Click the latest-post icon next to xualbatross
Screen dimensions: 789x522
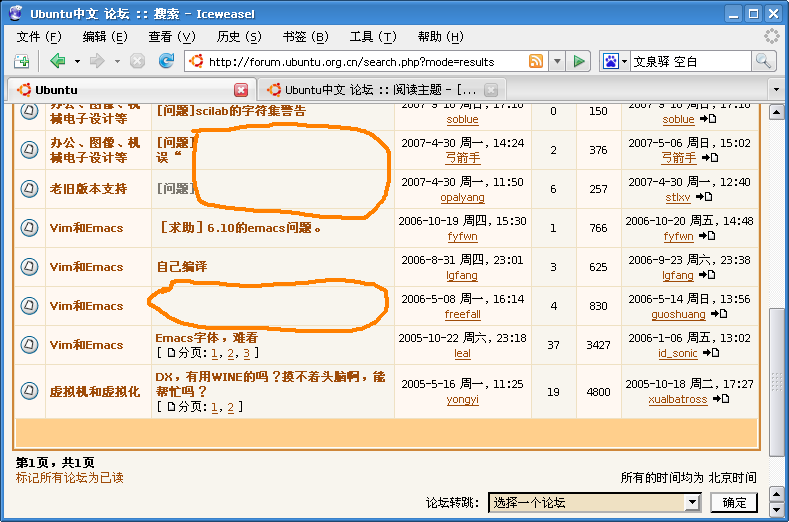721,399
